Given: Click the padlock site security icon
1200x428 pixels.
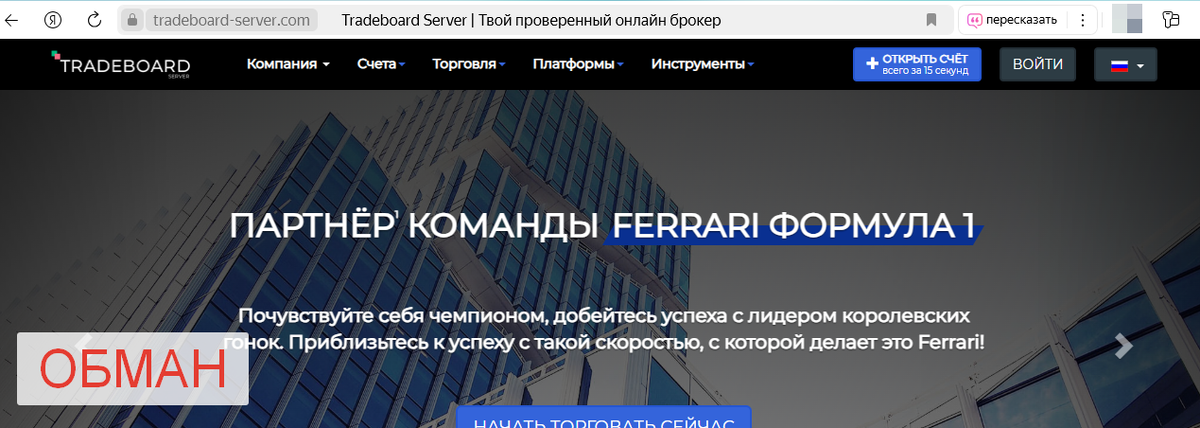Looking at the screenshot, I should 131,20.
